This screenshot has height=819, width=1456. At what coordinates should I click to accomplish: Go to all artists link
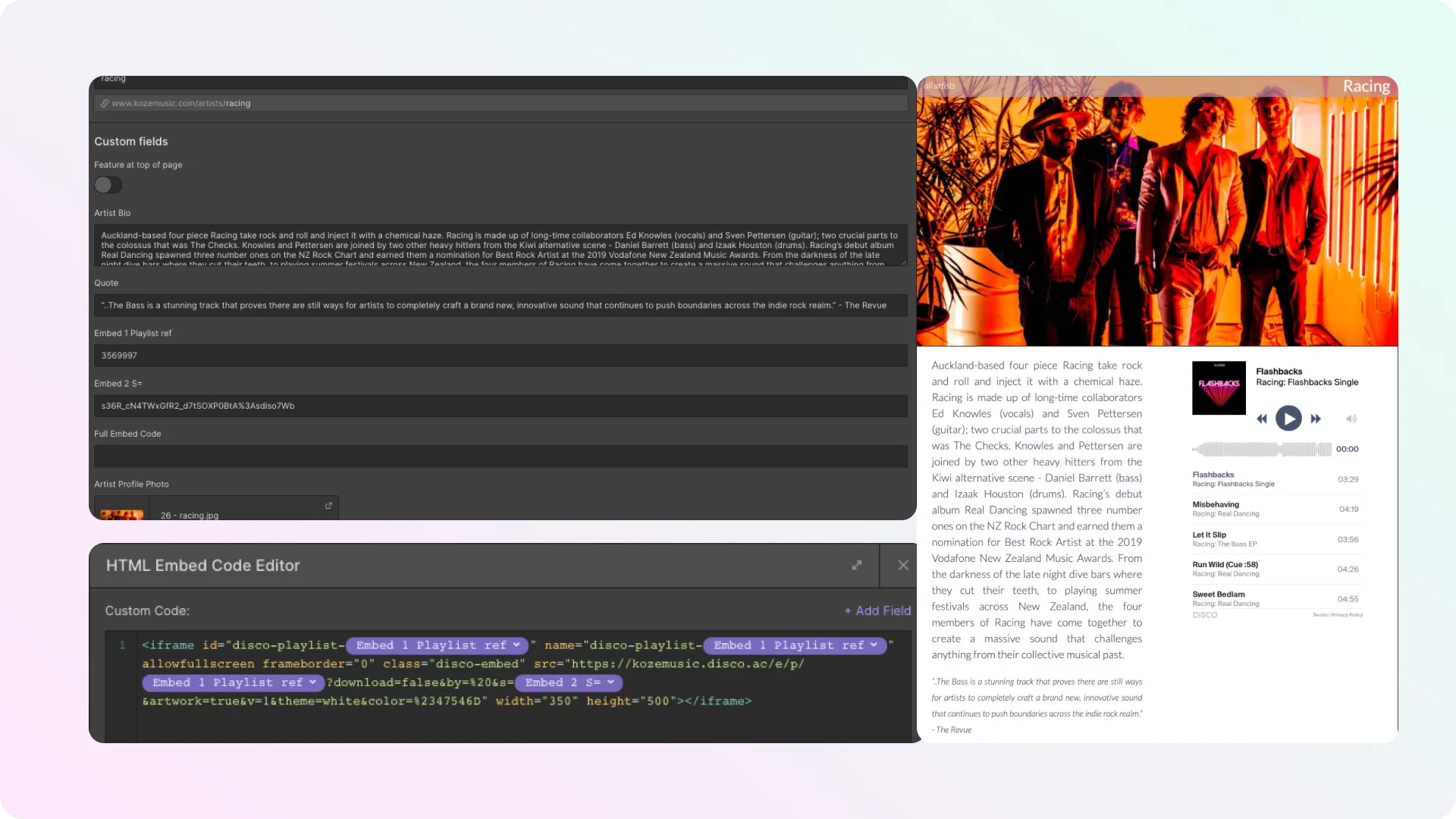point(940,86)
